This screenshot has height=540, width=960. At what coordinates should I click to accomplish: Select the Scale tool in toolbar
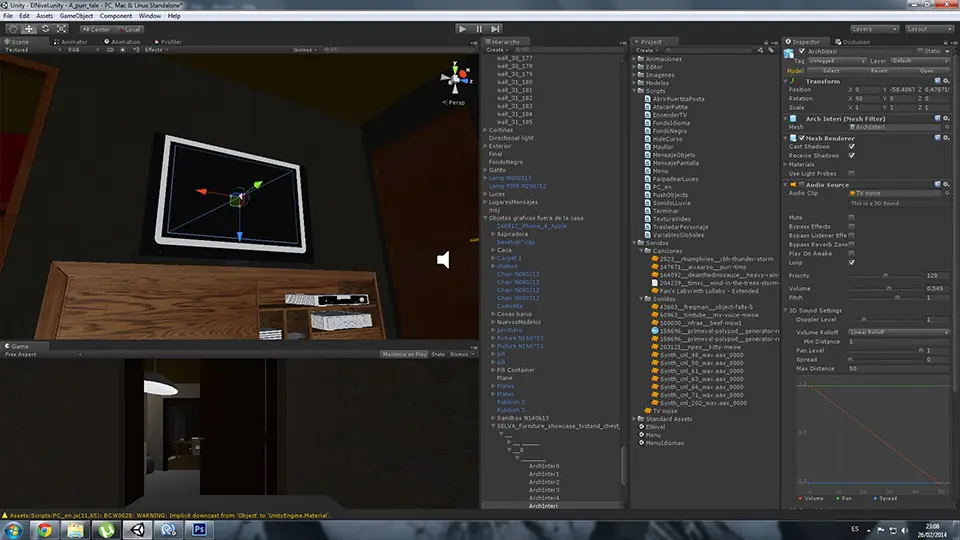click(62, 29)
